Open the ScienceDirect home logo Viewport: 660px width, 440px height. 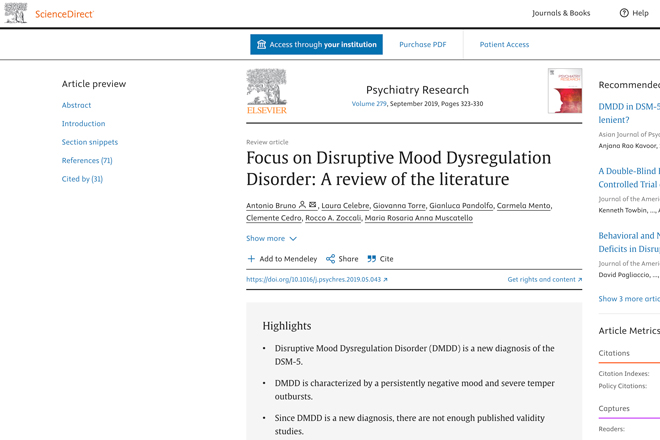tap(64, 14)
